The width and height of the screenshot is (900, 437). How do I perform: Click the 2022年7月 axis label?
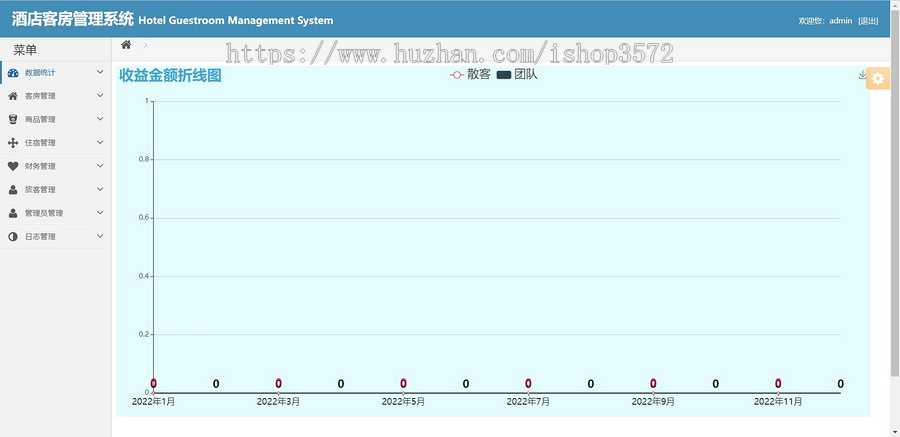[x=528, y=402]
